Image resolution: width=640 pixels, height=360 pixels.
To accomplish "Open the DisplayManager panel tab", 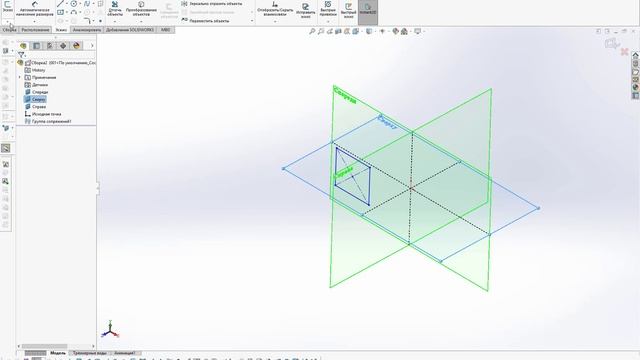I will point(76,46).
